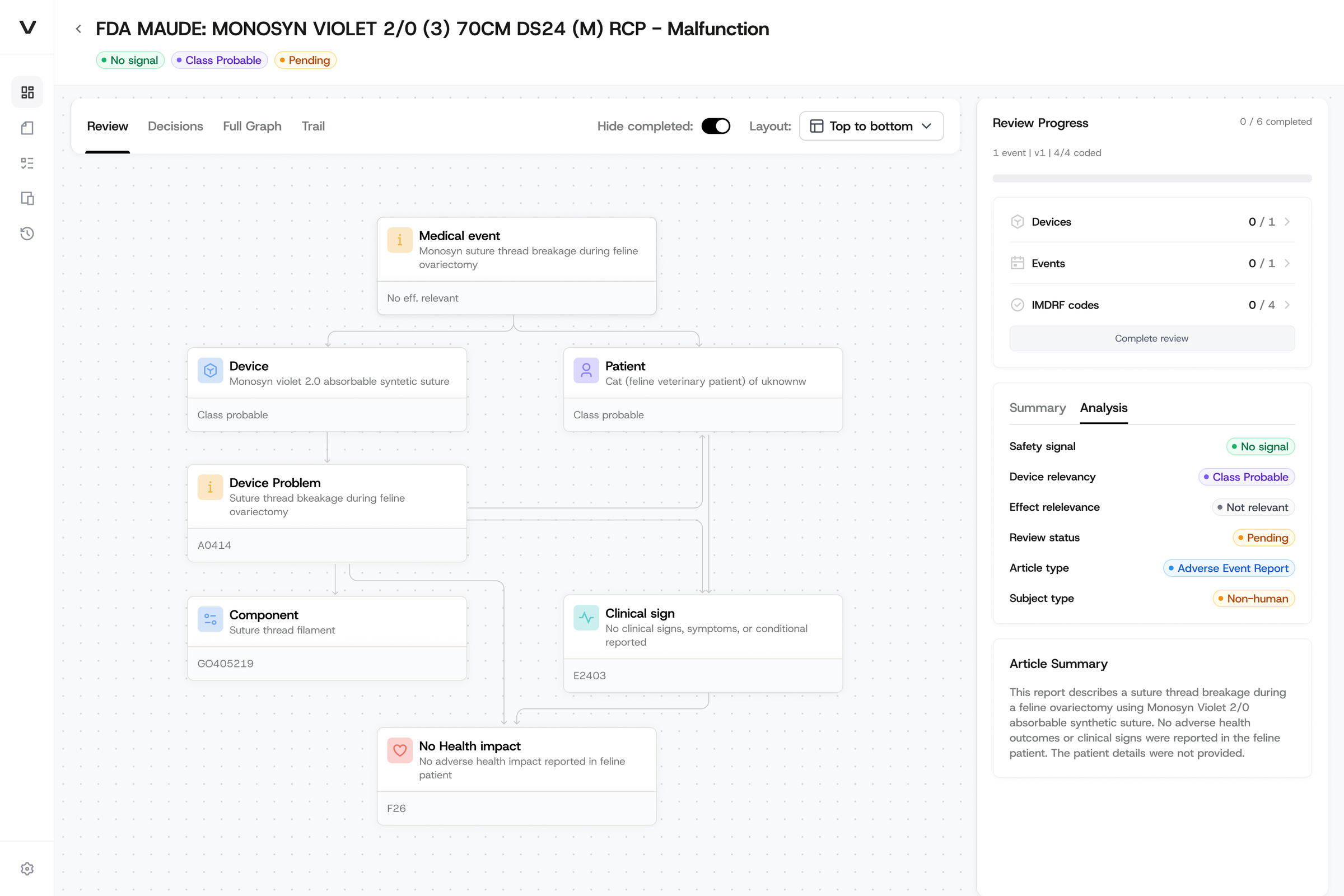Click the Complete review button
1344x896 pixels.
[x=1151, y=338]
